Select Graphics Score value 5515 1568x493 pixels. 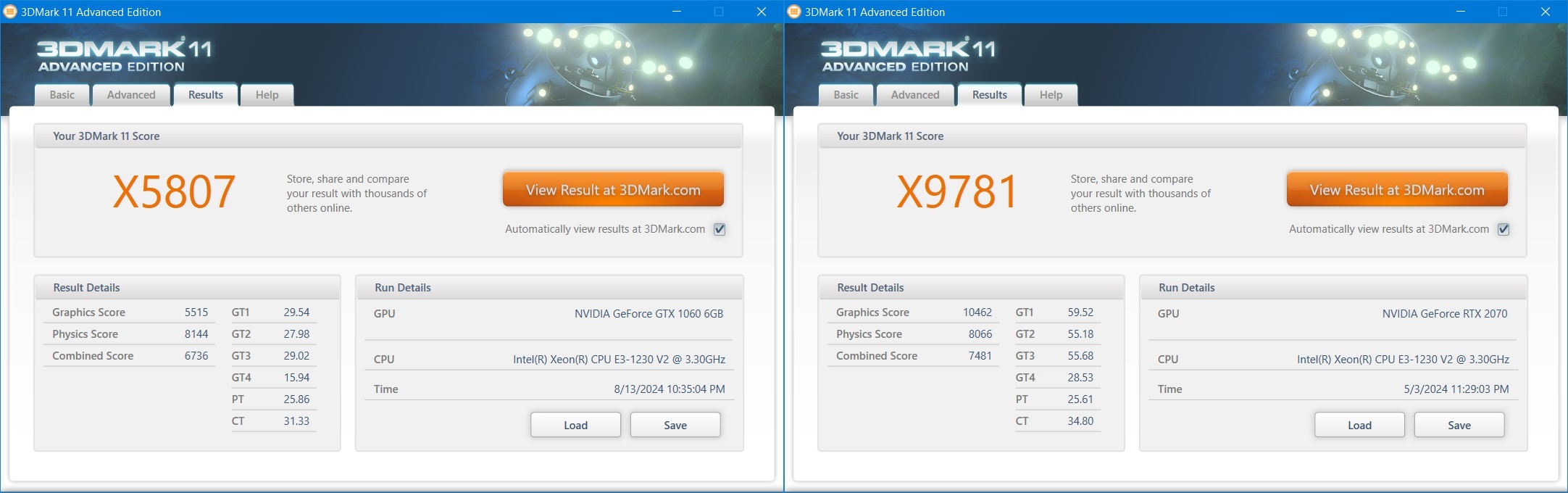196,312
